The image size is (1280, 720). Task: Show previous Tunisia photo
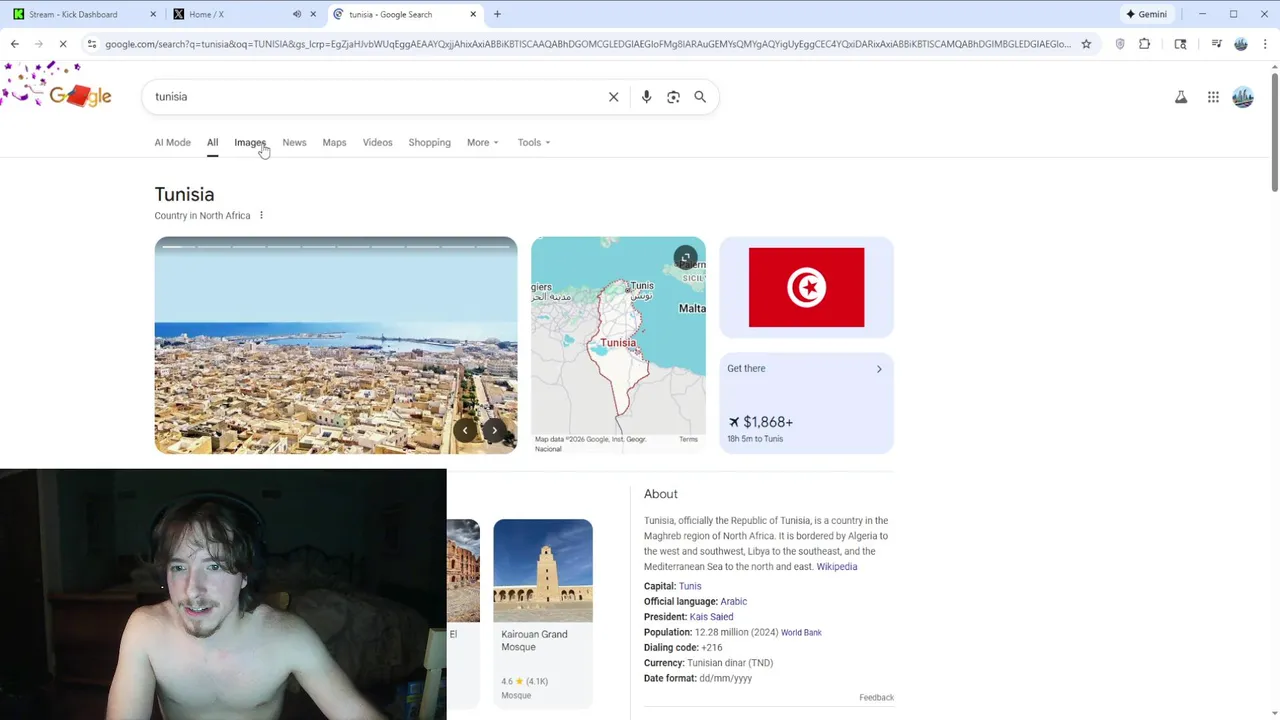465,430
